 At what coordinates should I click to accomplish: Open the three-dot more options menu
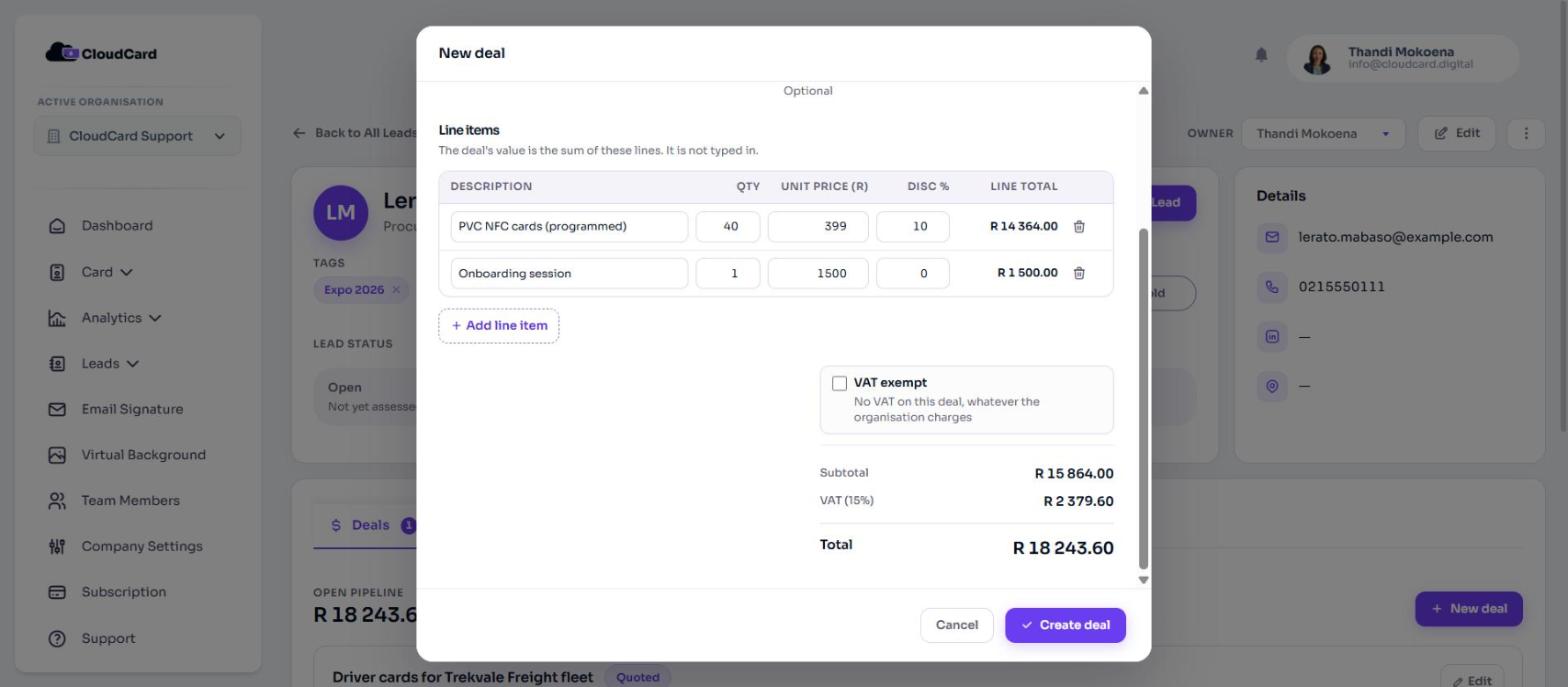click(1525, 133)
